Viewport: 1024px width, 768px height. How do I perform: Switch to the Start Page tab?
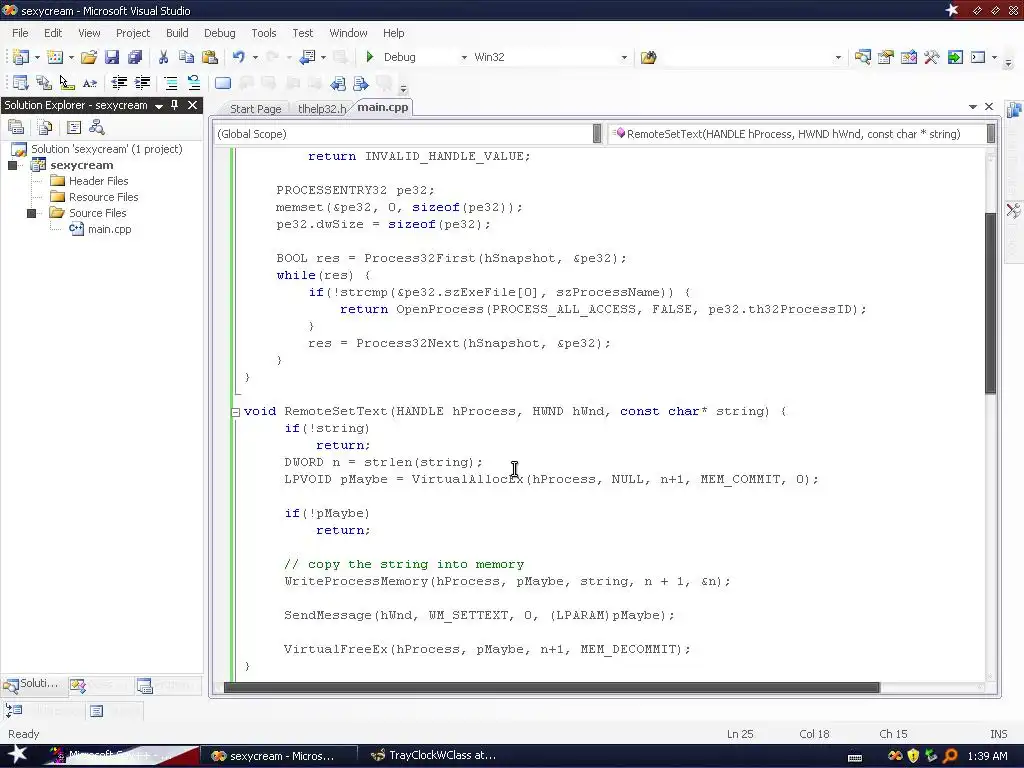click(x=255, y=109)
